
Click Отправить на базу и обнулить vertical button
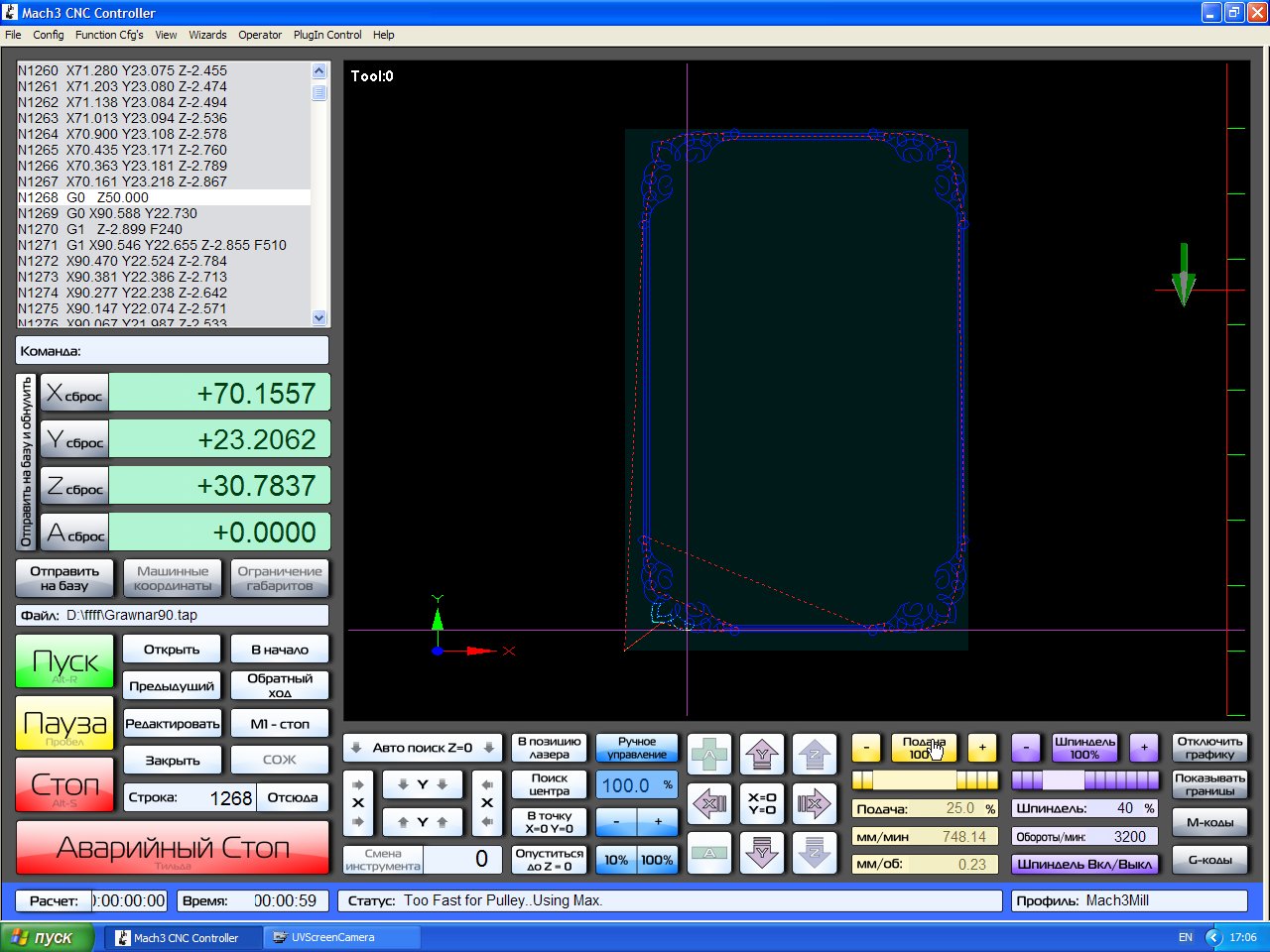coord(27,462)
